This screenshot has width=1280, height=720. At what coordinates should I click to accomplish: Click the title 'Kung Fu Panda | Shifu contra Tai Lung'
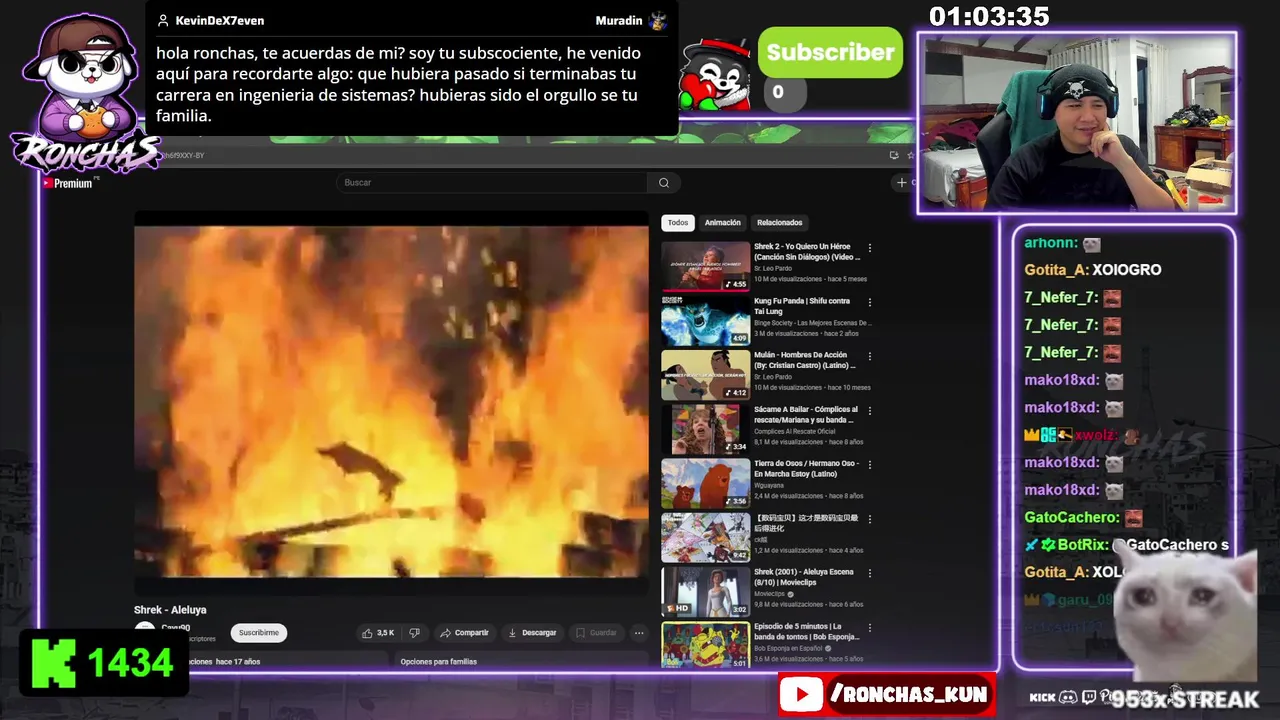tap(802, 306)
